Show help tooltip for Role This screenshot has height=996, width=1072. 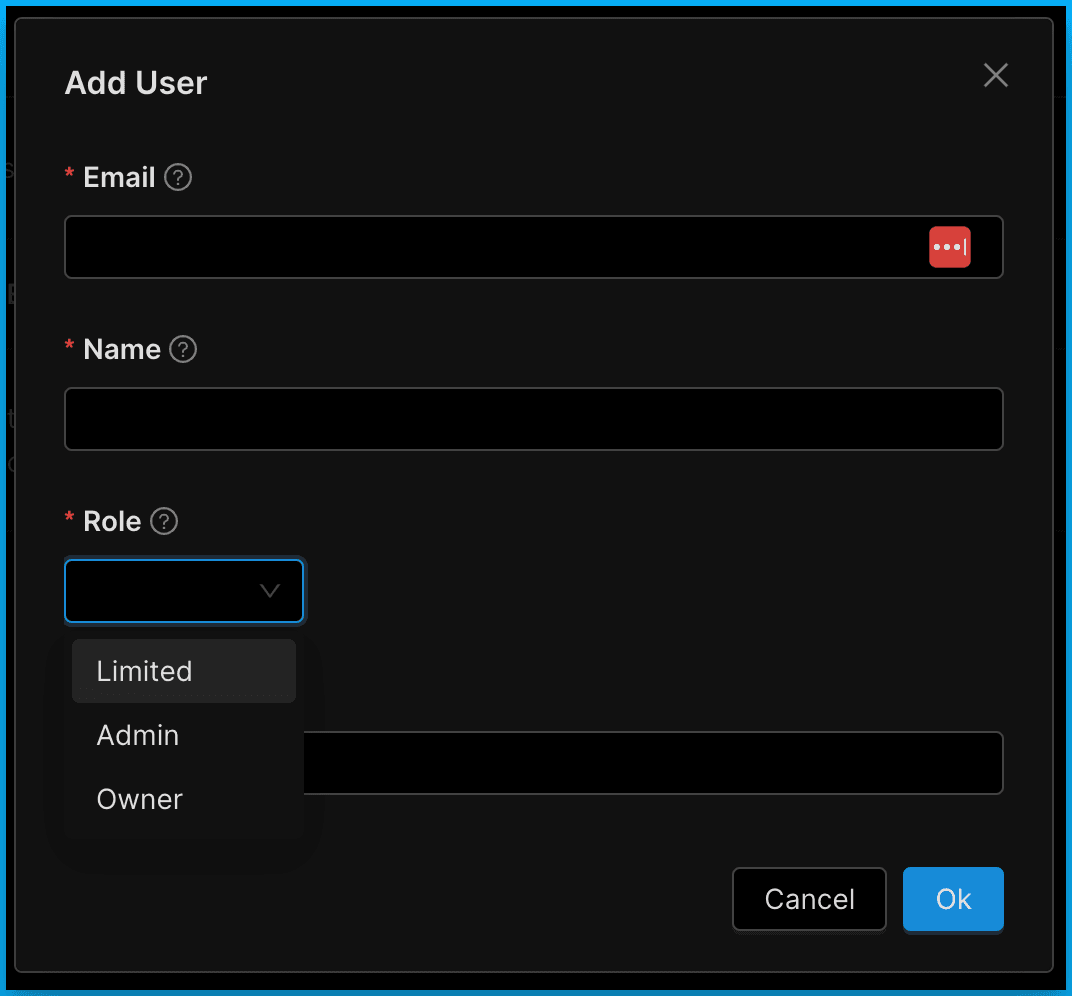click(x=164, y=522)
